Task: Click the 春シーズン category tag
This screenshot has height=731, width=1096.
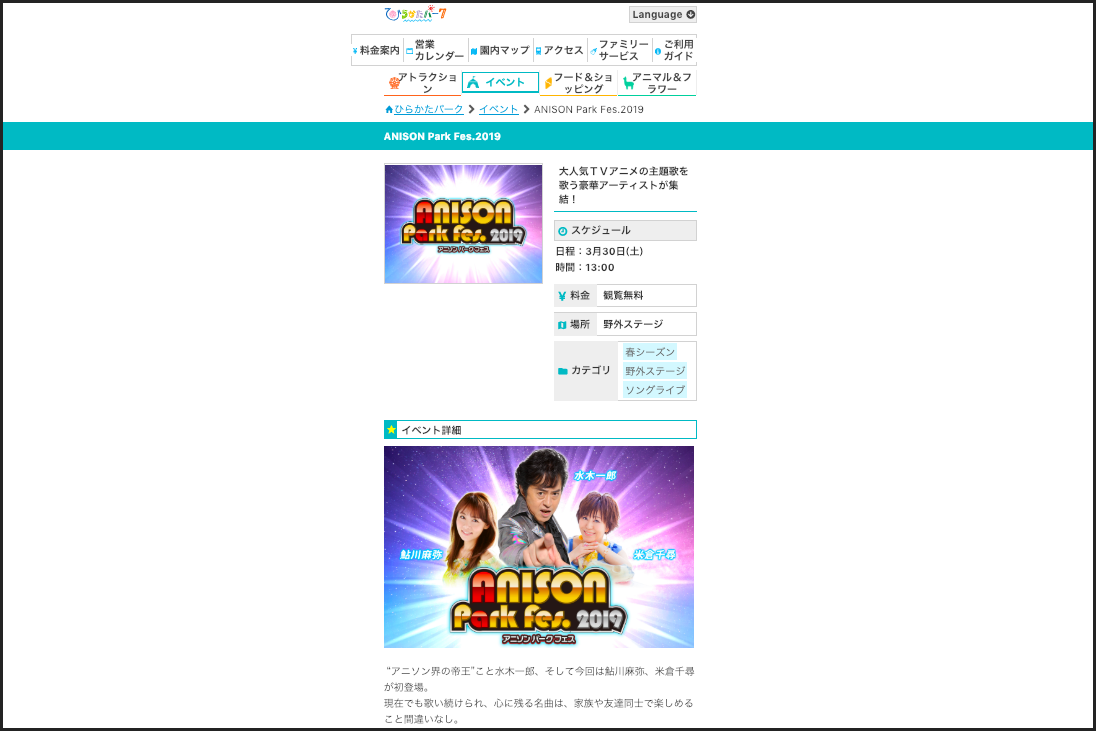Action: tap(650, 352)
